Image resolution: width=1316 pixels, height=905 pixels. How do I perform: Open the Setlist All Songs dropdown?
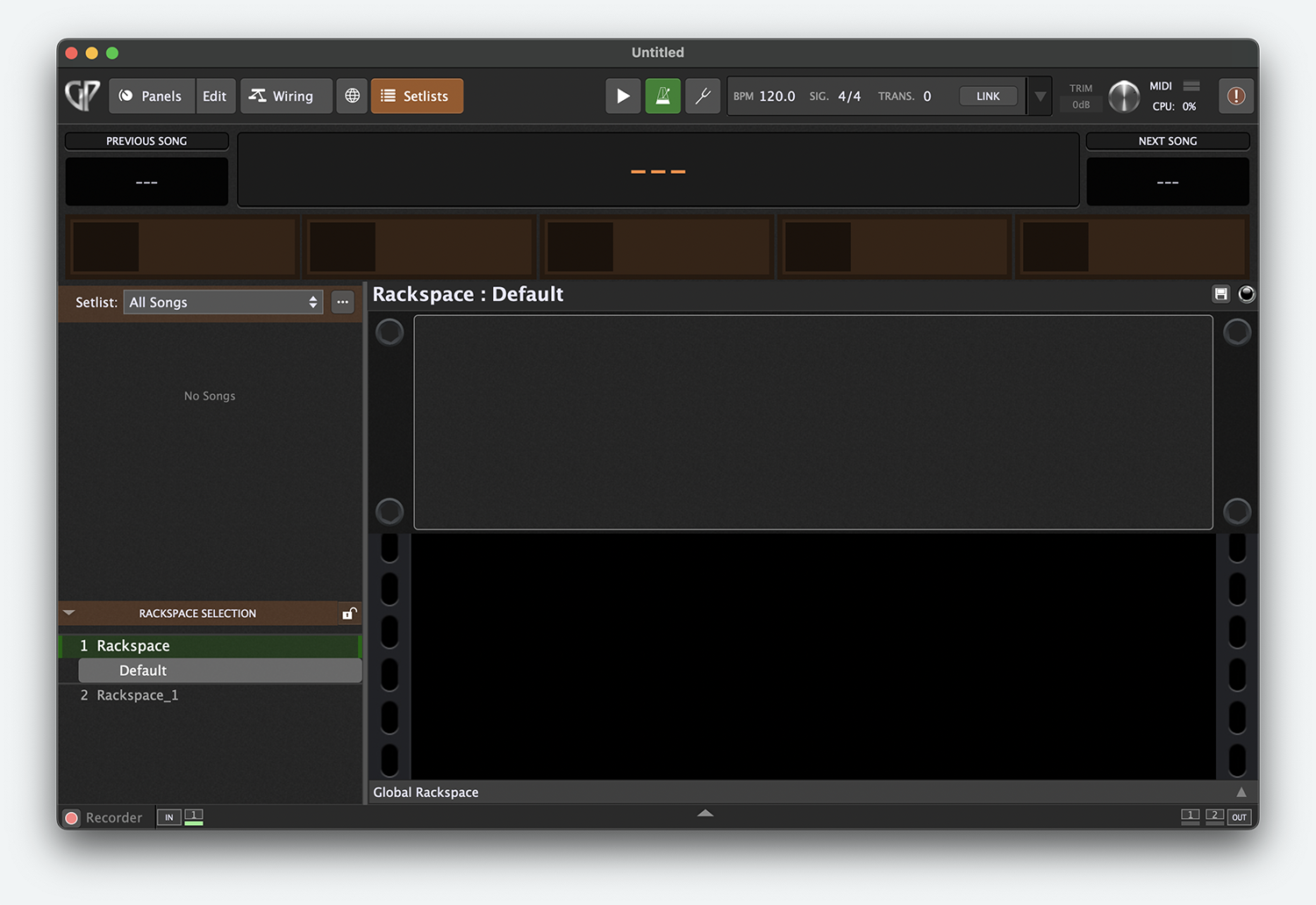pyautogui.click(x=223, y=302)
